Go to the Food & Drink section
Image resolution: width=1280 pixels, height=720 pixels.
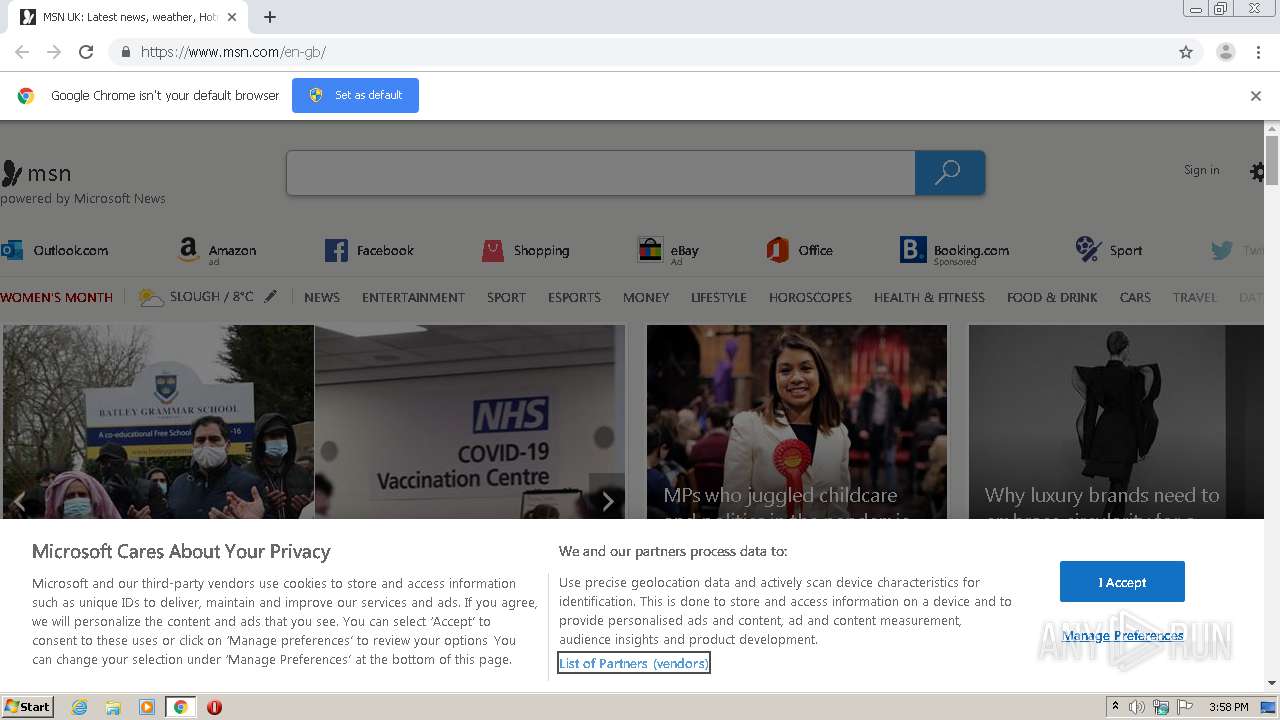coord(1052,297)
